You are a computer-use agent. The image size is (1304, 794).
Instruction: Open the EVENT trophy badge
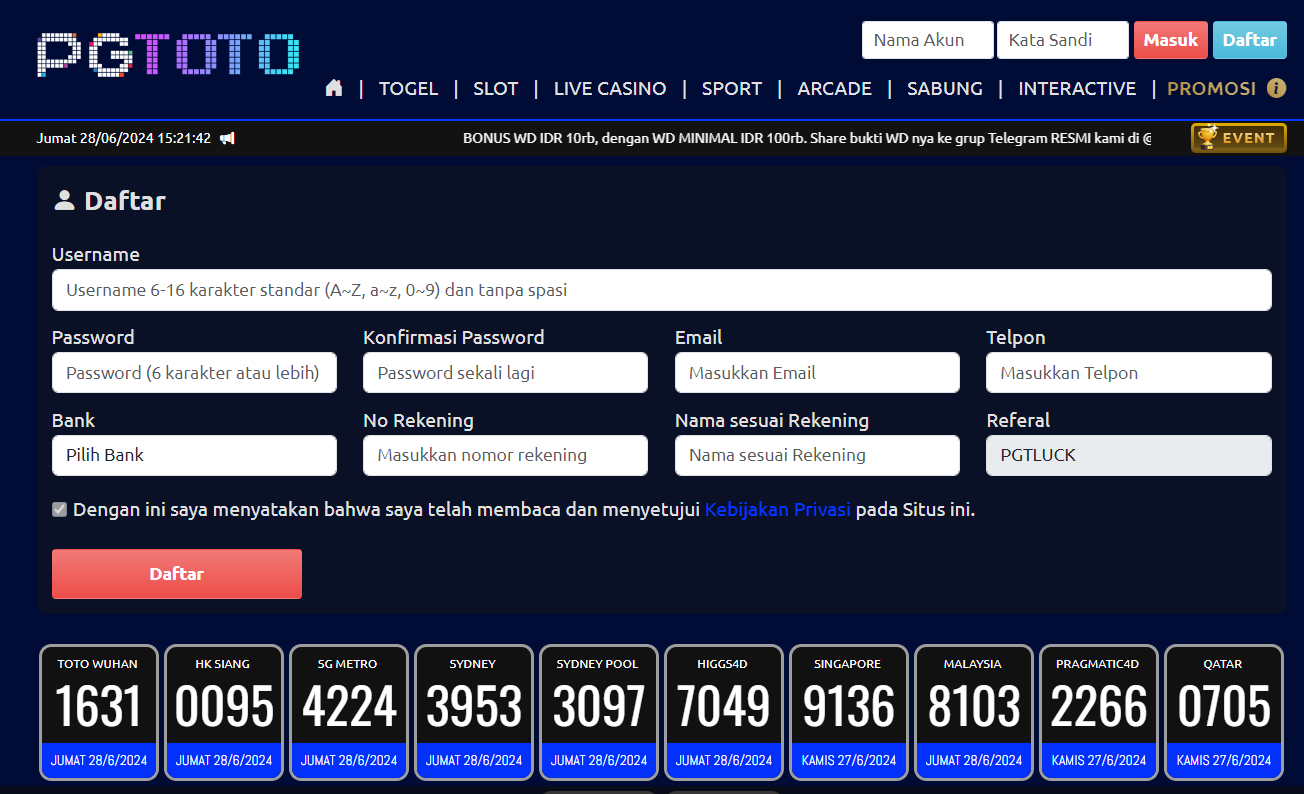1238,138
